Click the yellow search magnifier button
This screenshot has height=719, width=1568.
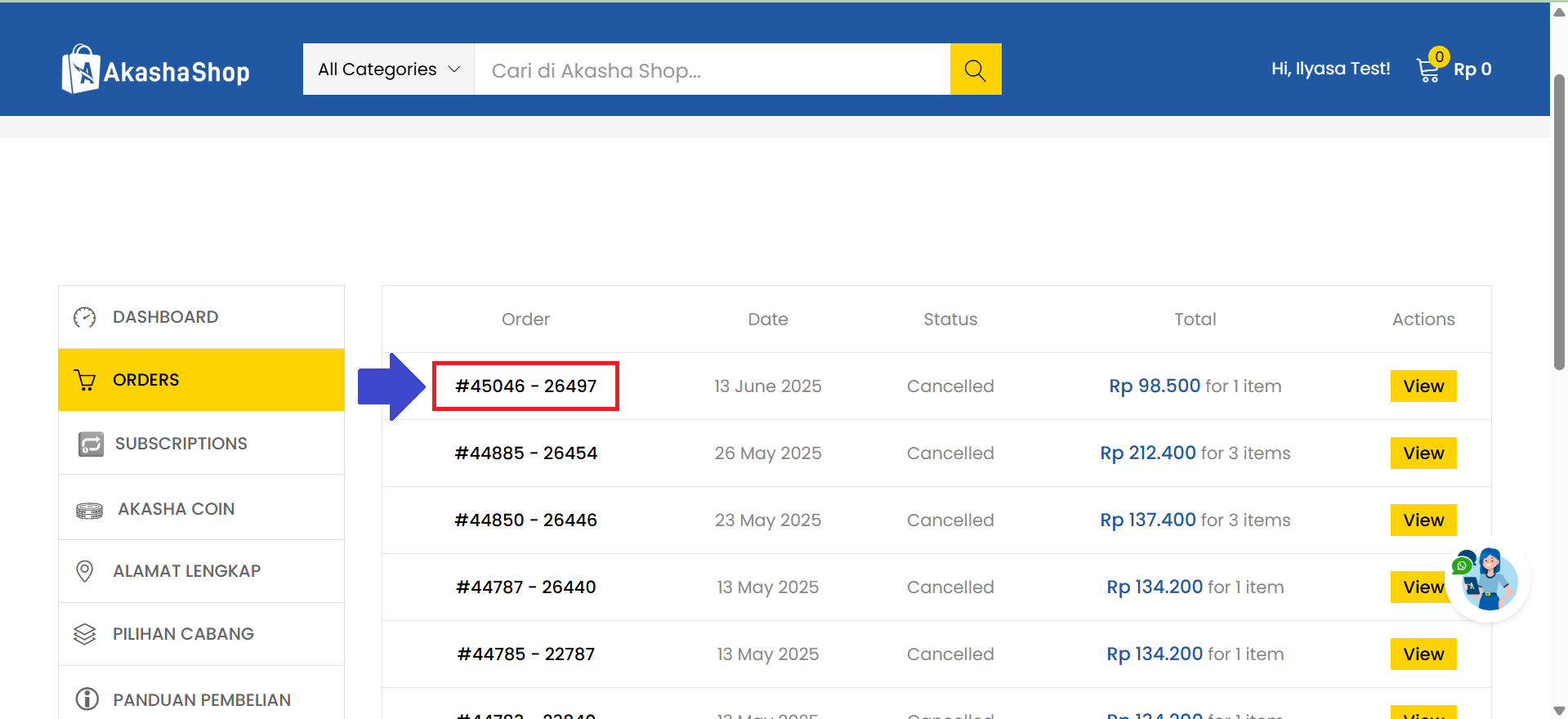(975, 69)
